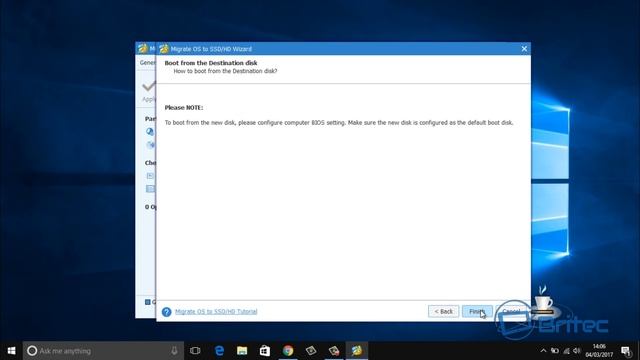Click the active MiniTool Partition Wizard taskbar icon
The height and width of the screenshot is (360, 640).
pos(357,351)
